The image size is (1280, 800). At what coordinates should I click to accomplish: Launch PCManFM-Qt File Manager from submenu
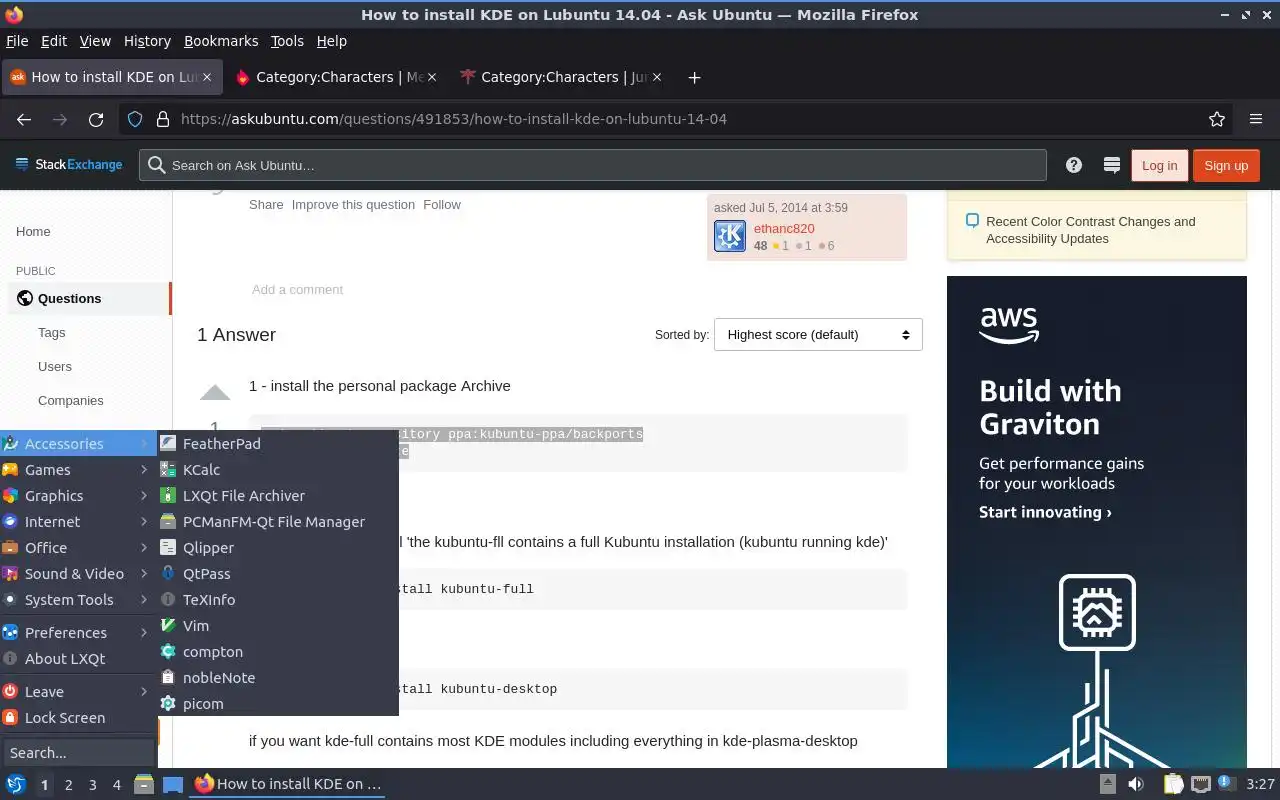(278, 522)
